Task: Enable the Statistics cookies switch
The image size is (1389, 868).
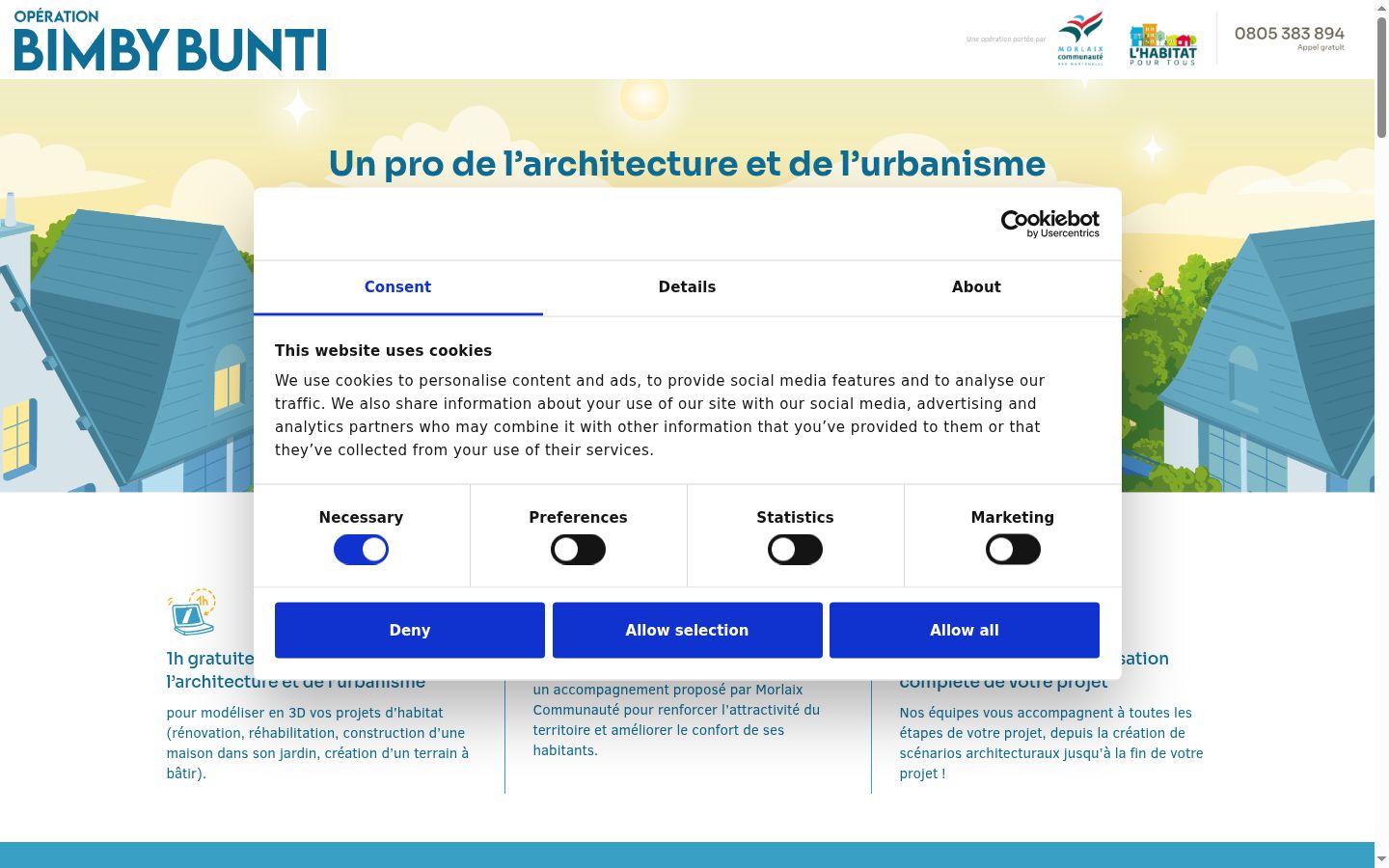Action: [x=795, y=550]
